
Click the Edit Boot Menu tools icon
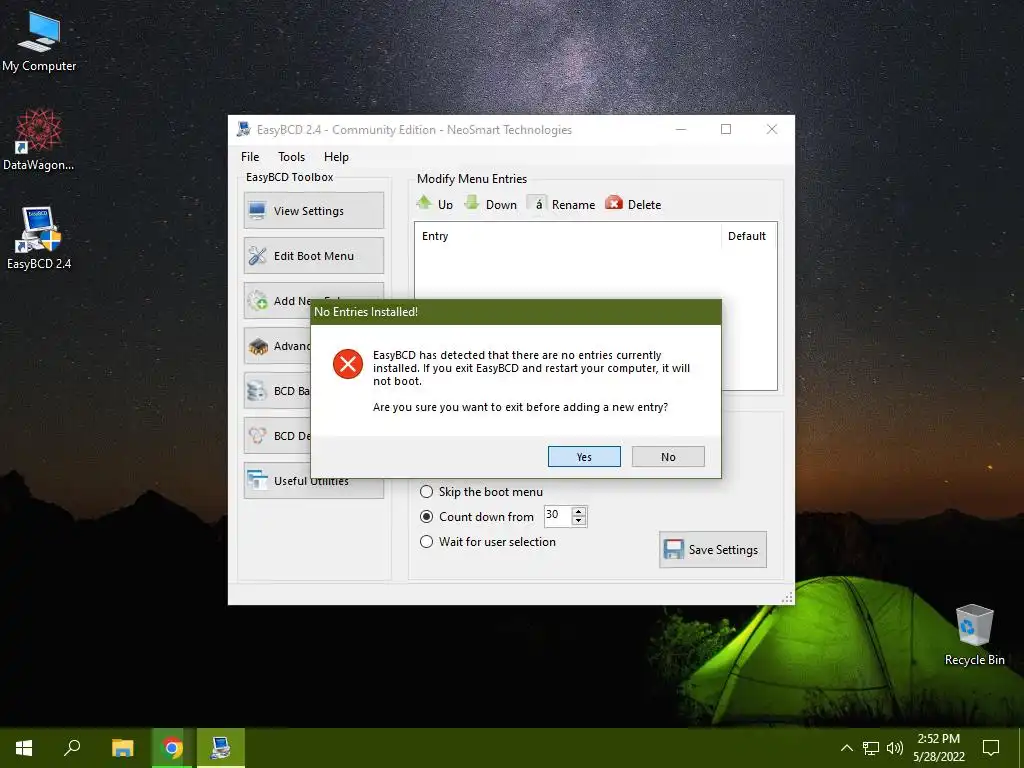point(257,255)
